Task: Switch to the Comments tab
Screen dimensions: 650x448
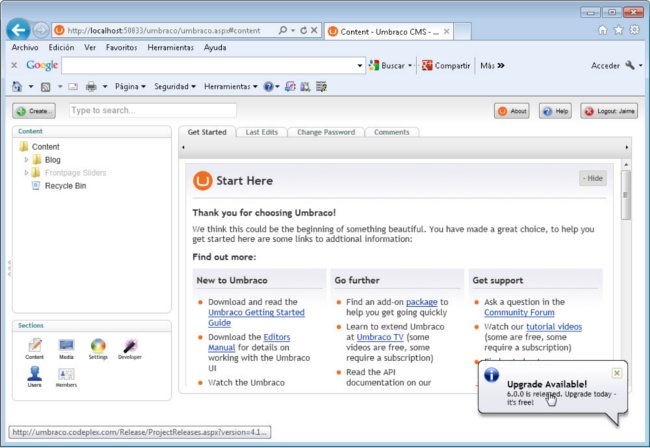Action: pyautogui.click(x=392, y=132)
